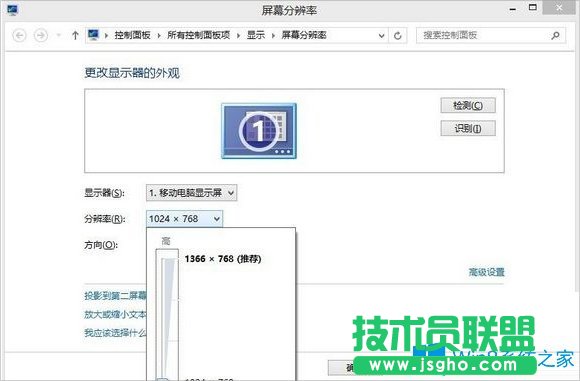The image size is (580, 381).
Task: Go forward using the forward arrow
Action: pos(41,36)
